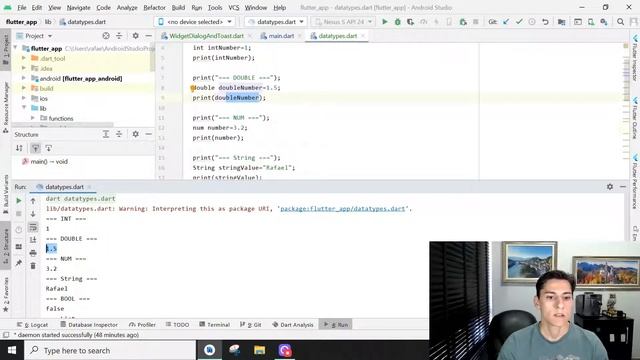Open the Dart Analysis tool window
This screenshot has height=360, width=640.
click(293, 324)
